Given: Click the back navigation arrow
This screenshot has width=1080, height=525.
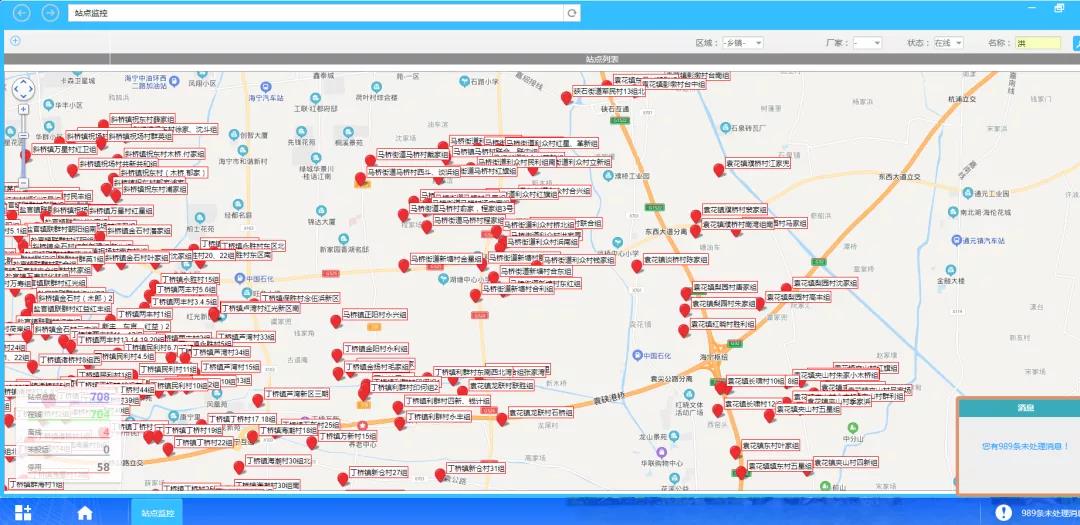Looking at the screenshot, I should click(x=22, y=13).
